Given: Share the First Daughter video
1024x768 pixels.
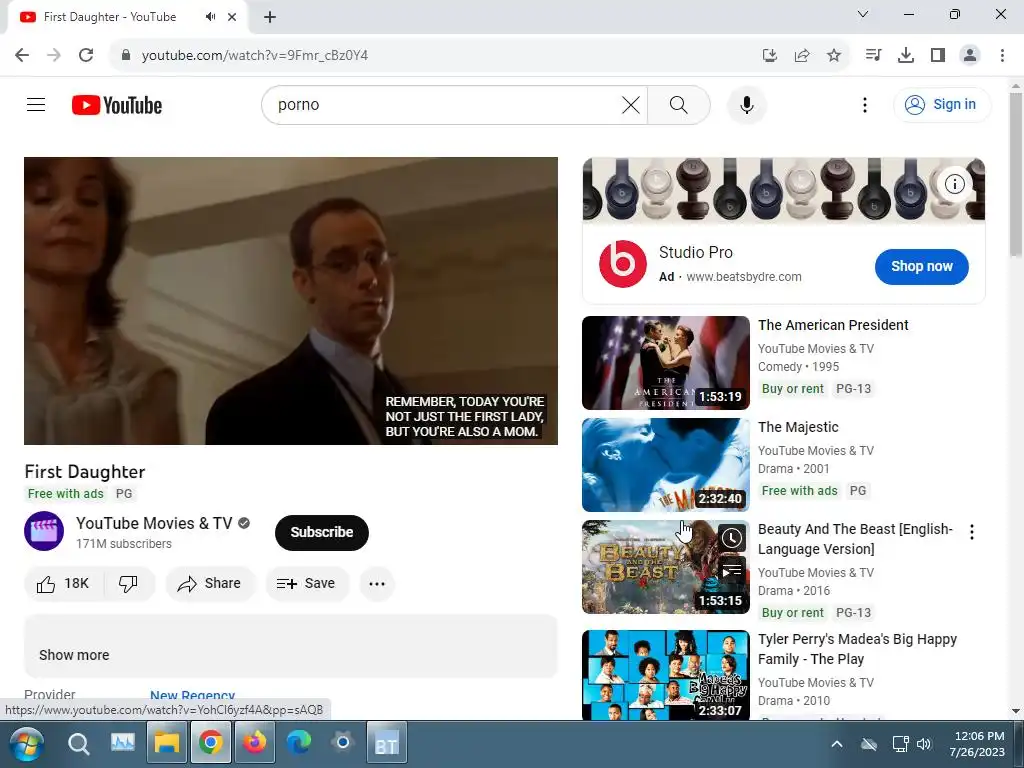Looking at the screenshot, I should (210, 583).
